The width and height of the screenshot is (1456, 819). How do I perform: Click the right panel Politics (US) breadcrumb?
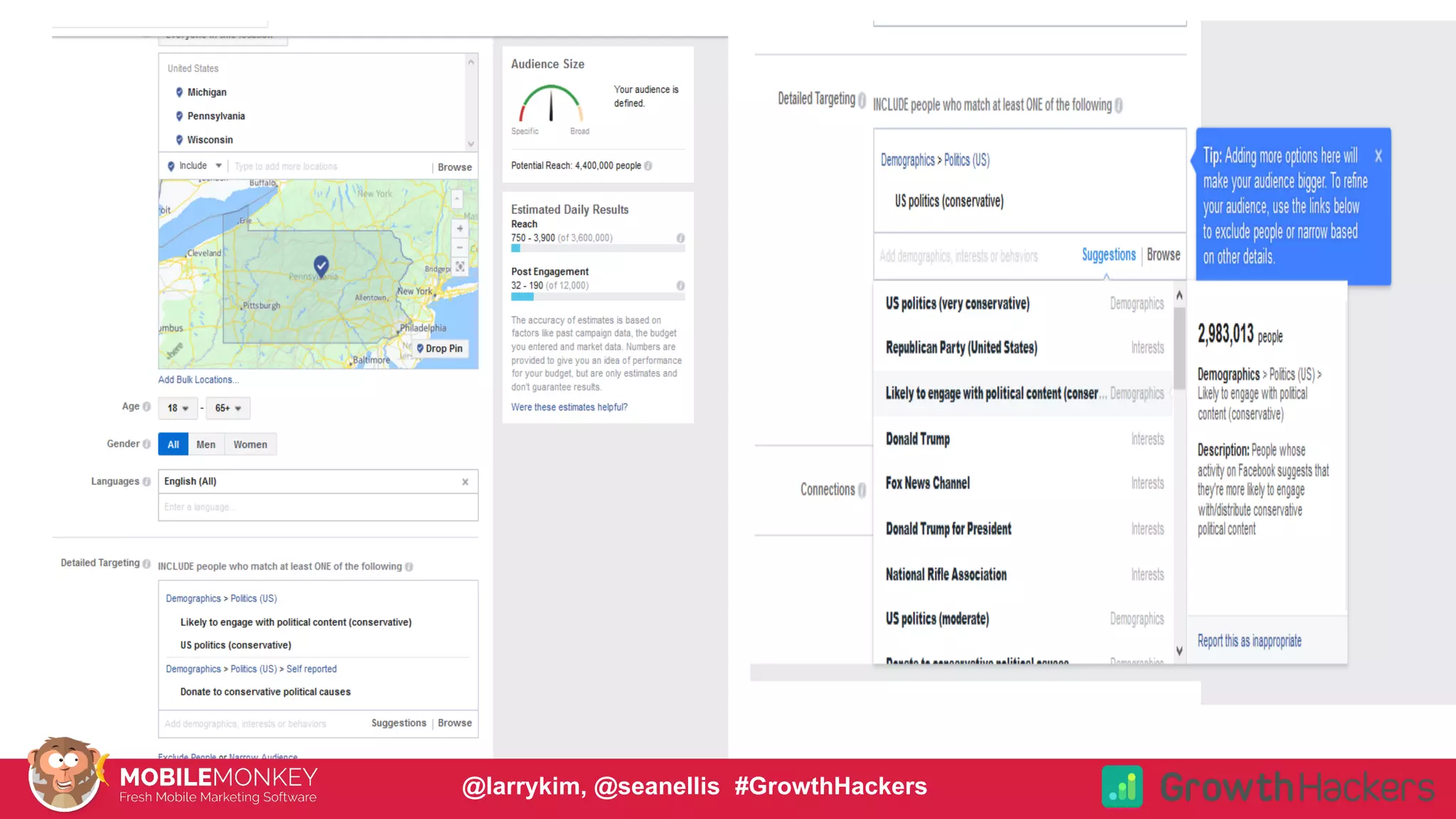(967, 160)
